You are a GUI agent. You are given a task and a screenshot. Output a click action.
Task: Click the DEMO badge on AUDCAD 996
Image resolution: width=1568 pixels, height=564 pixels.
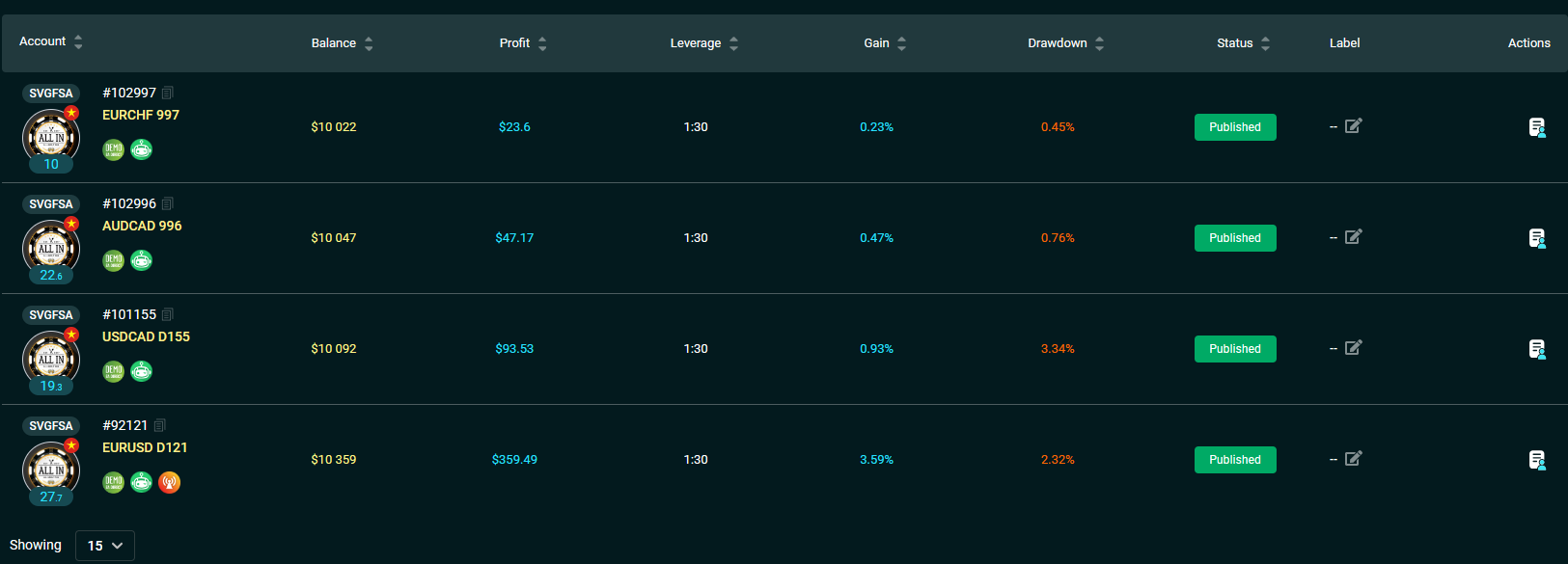click(114, 260)
